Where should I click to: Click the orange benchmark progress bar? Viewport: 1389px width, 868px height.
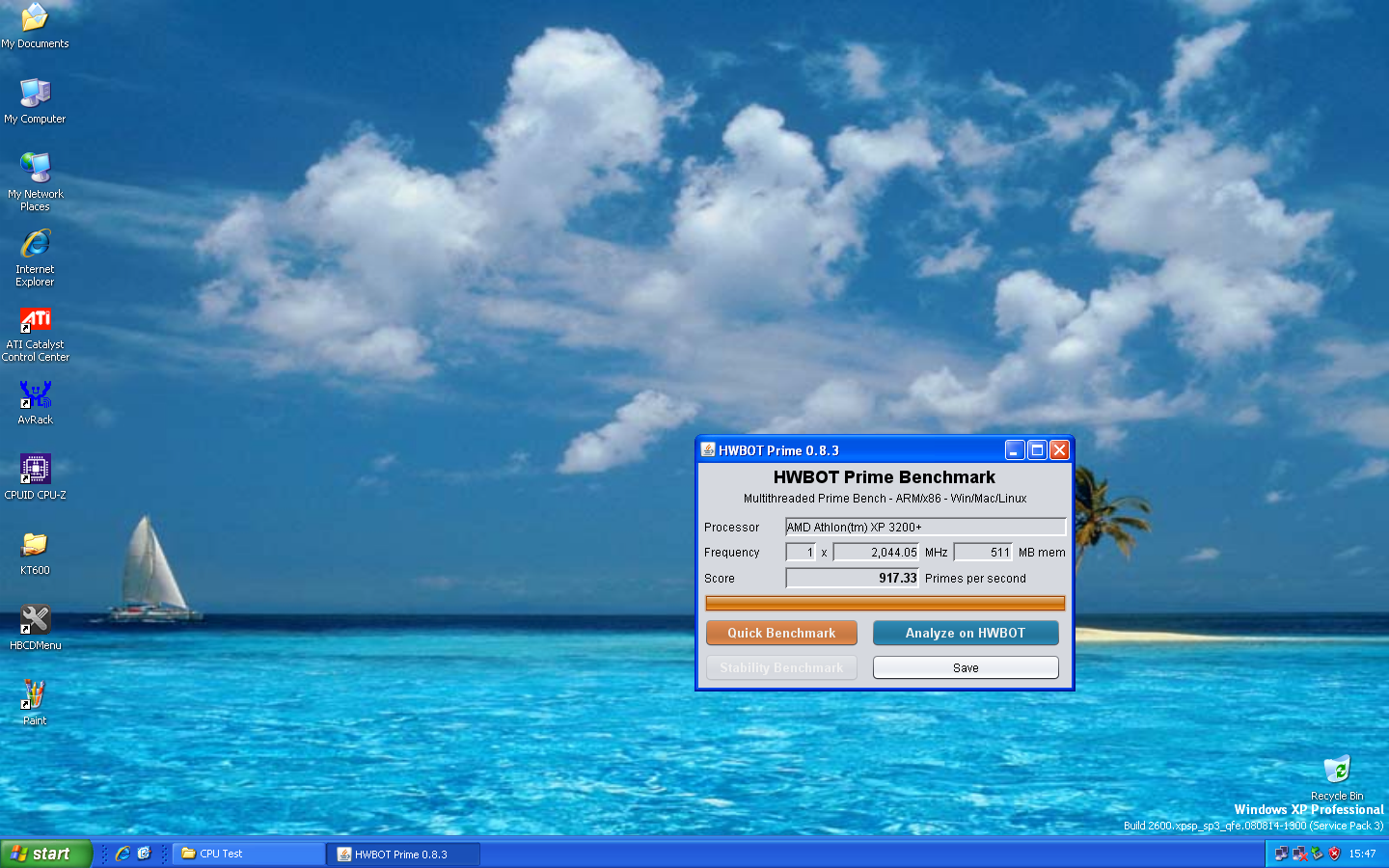885,603
